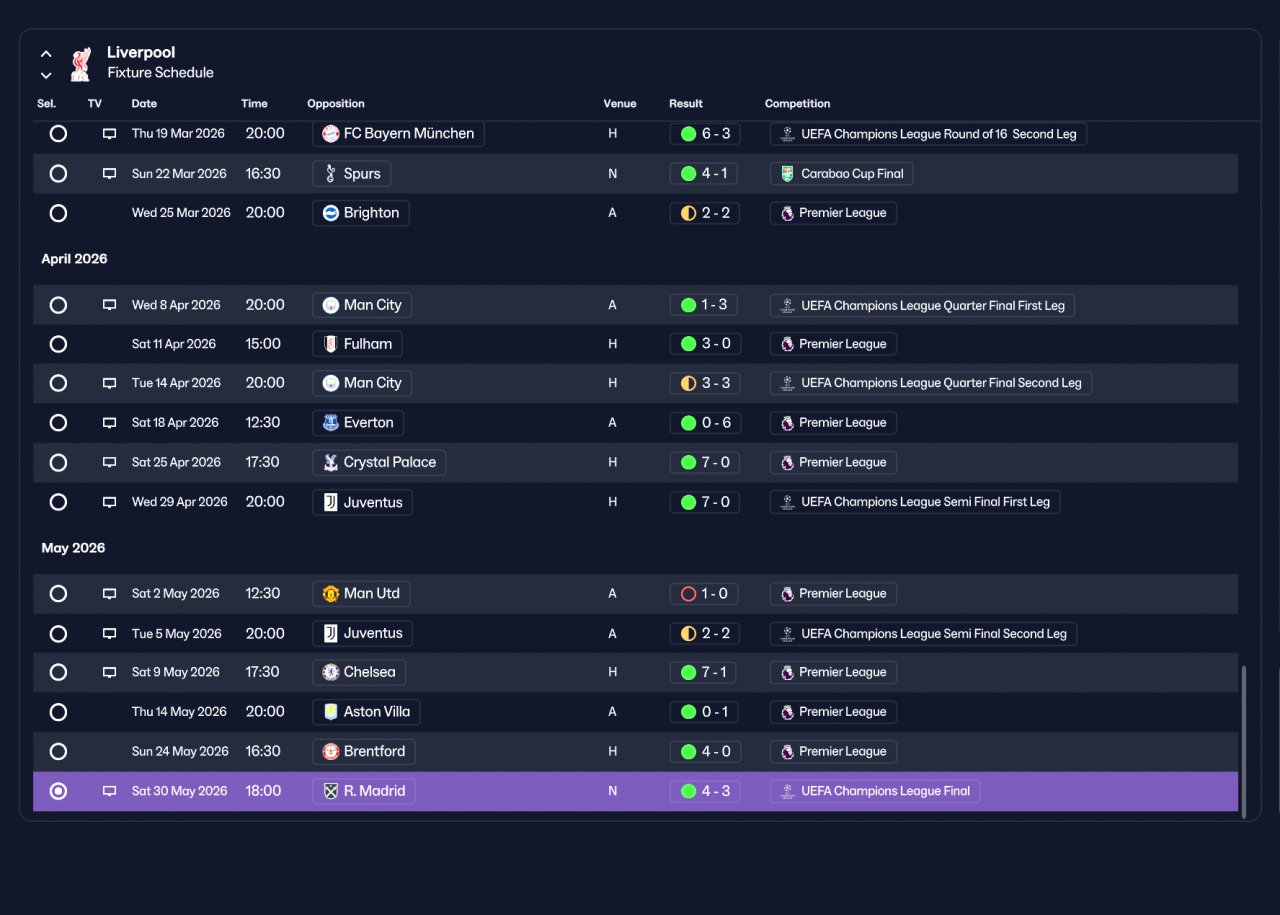The image size is (1280, 915).
Task: Sort fixtures by the Date column header
Action: 144,104
